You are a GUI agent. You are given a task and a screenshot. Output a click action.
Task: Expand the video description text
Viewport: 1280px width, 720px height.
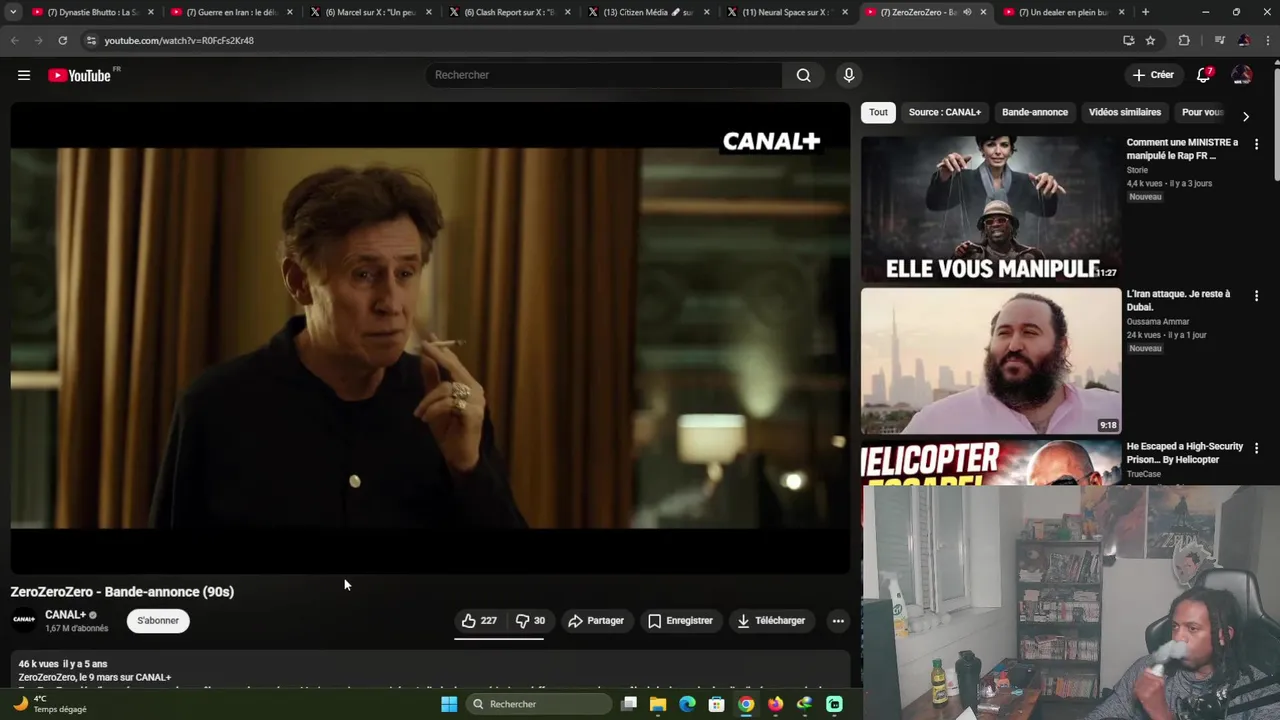click(x=430, y=671)
